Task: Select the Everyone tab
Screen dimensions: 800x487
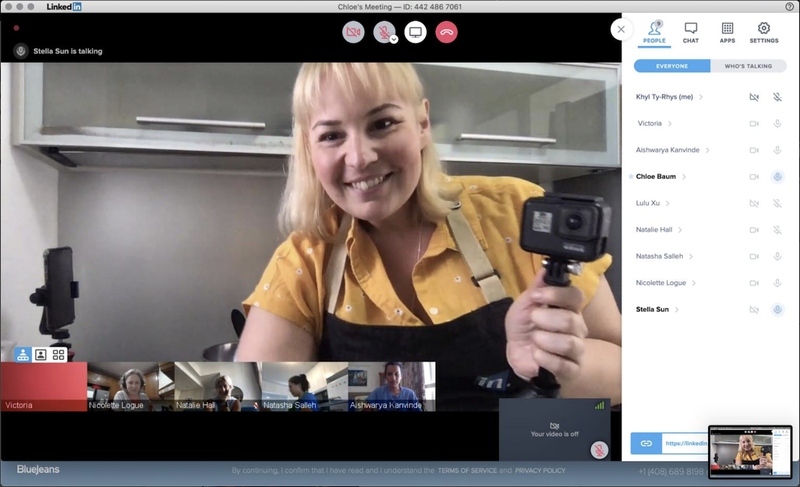Action: coord(672,66)
